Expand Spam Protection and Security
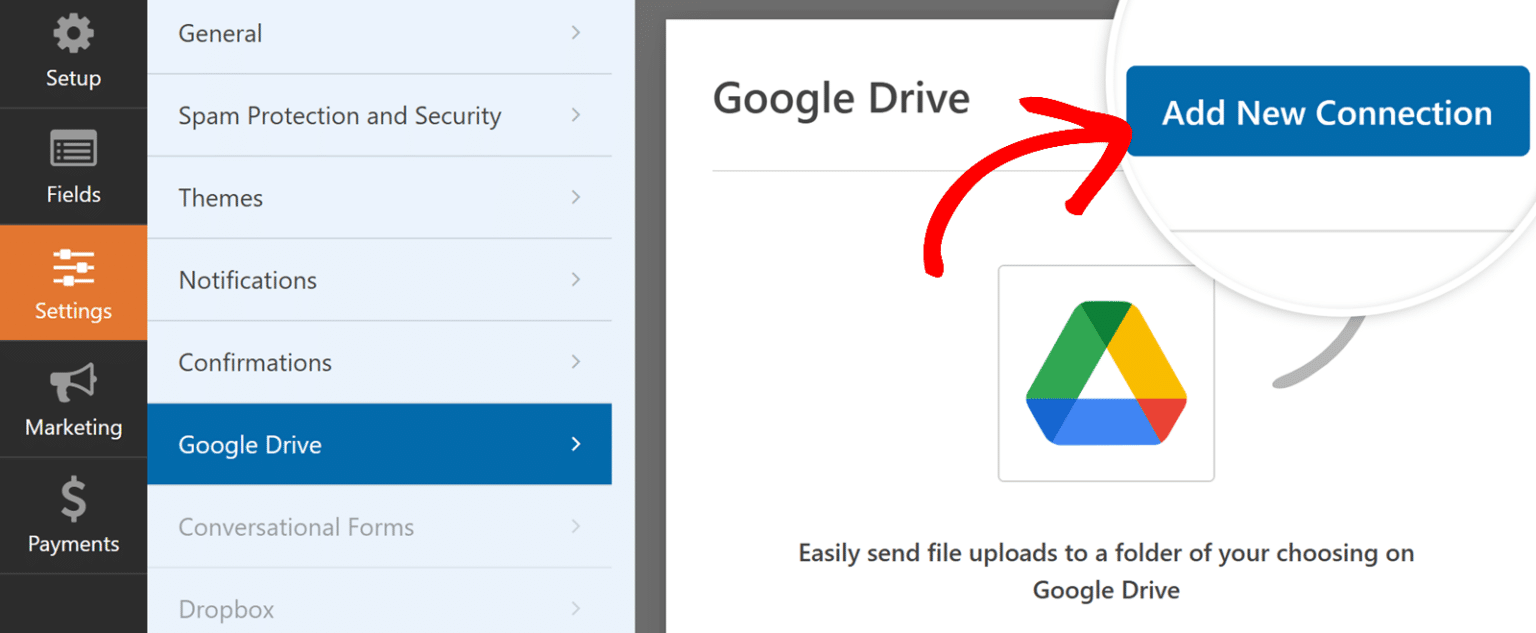Viewport: 1536px width, 633px height. (x=380, y=115)
